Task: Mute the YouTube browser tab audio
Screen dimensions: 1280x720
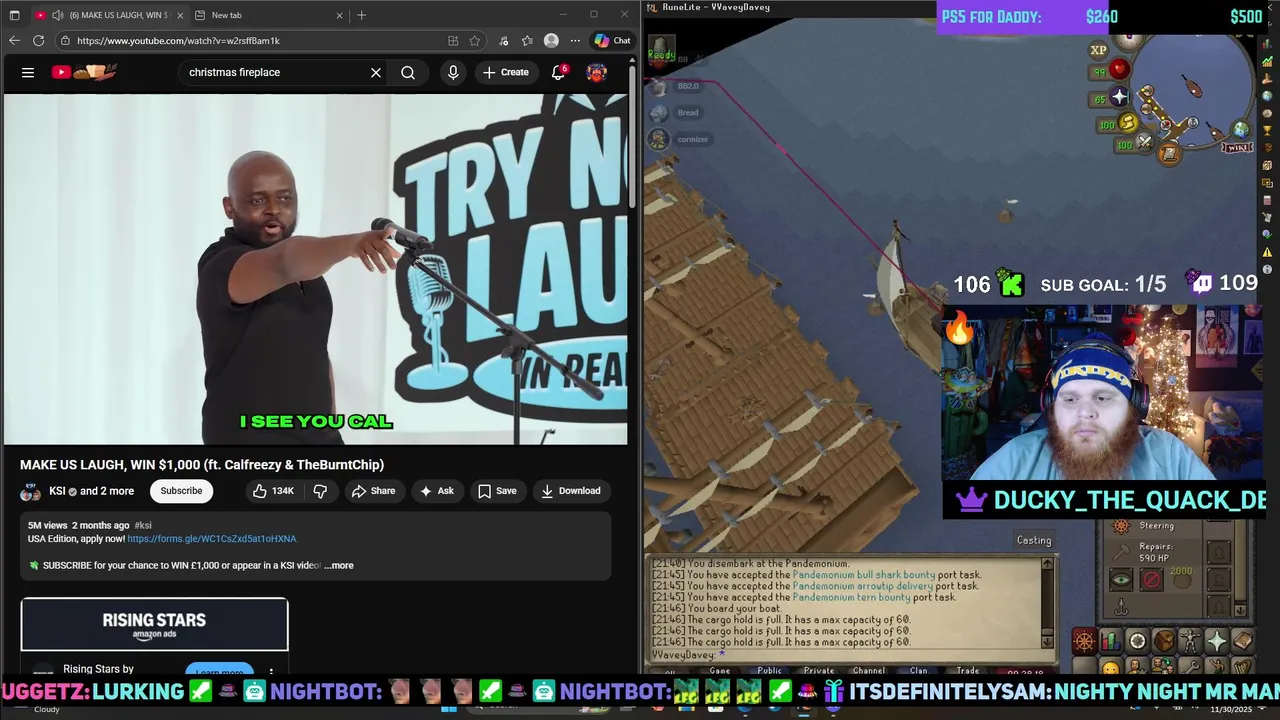Action: point(57,15)
